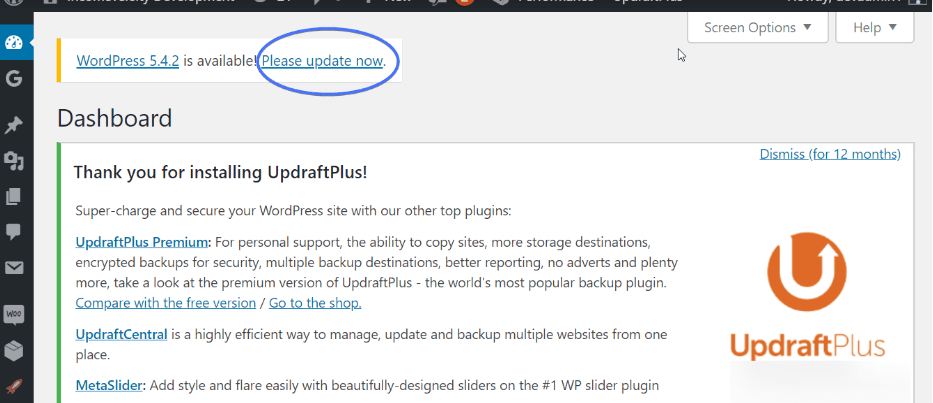Click the Dashboard page heading
Screen dimensions: 933x403
click(x=115, y=118)
